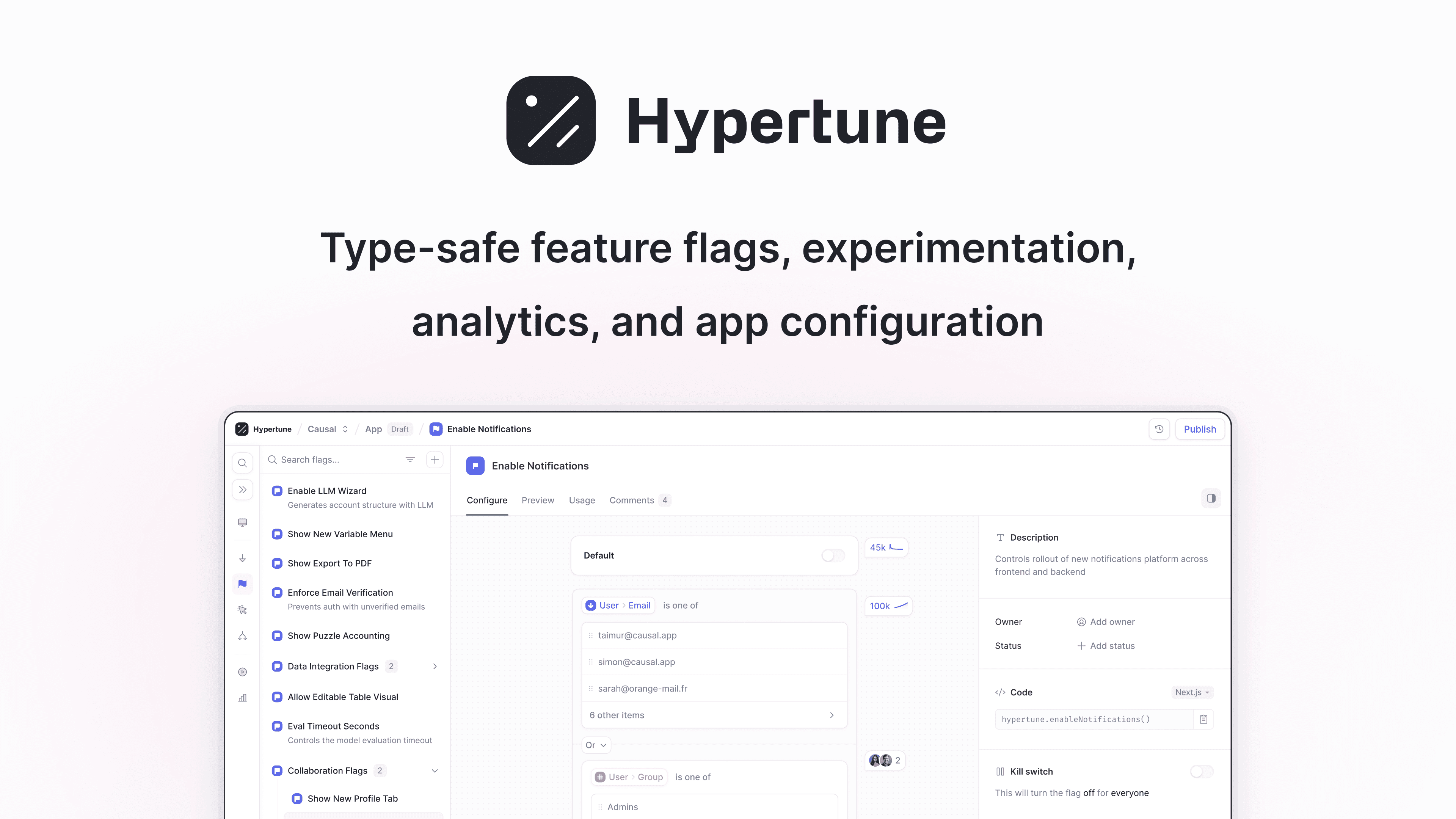The height and width of the screenshot is (819, 1456).
Task: Enable the Kill switch toggle
Action: [1201, 772]
